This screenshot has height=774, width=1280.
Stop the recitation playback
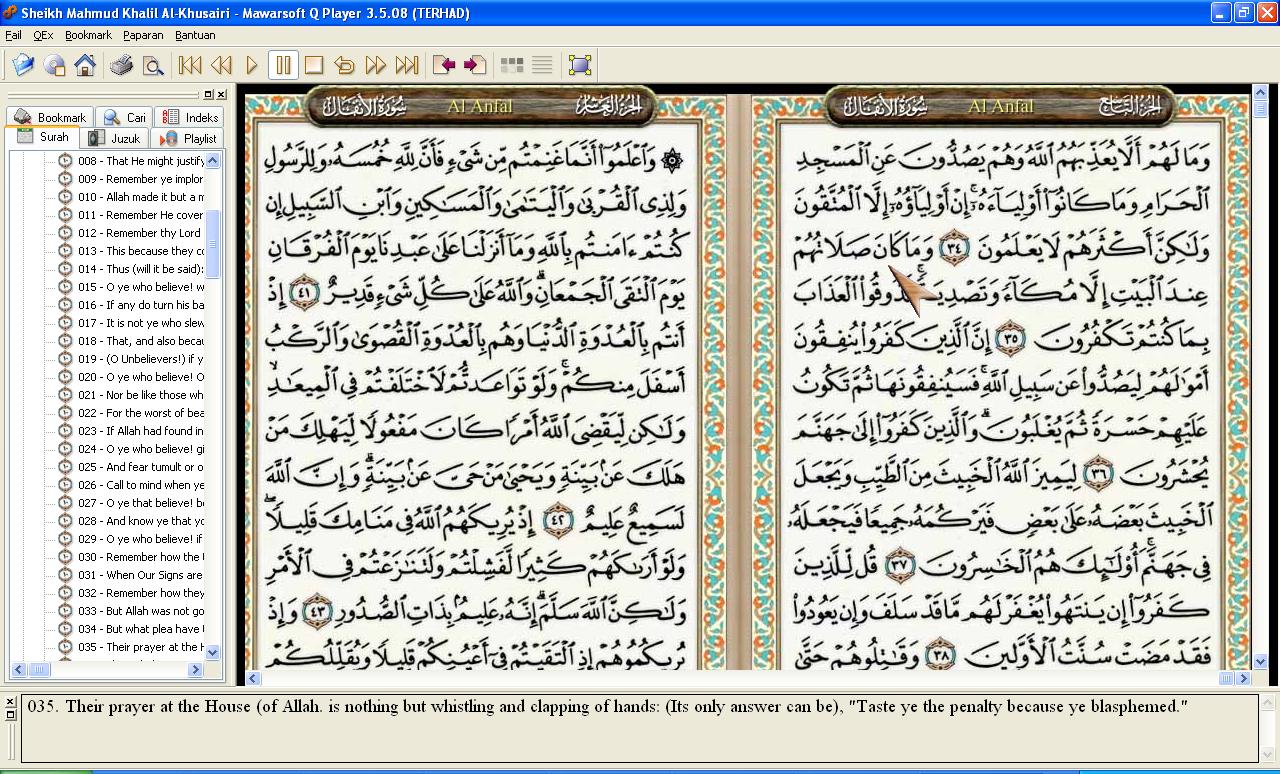pyautogui.click(x=313, y=66)
